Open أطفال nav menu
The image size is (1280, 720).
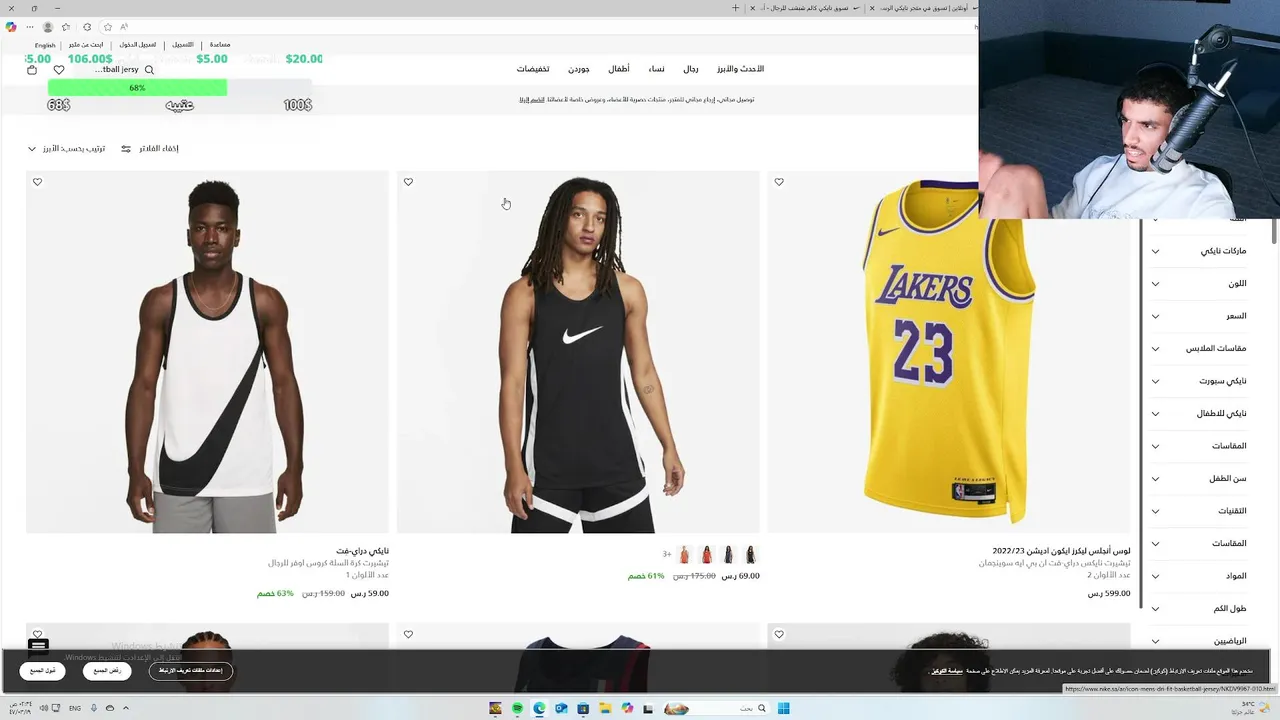coord(619,69)
